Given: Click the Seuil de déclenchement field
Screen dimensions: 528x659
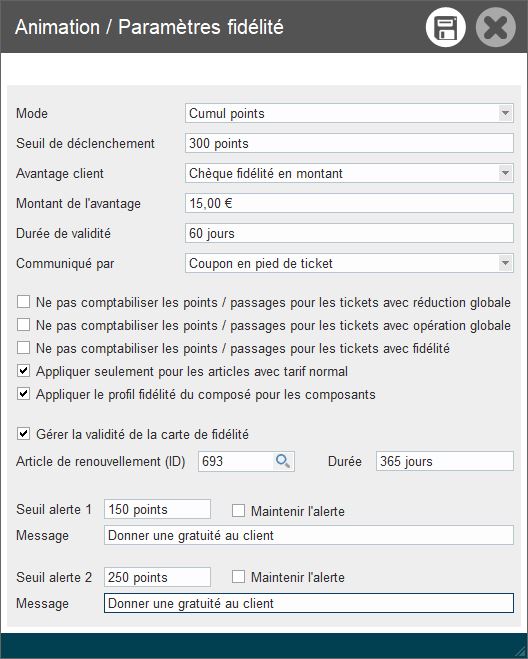Looking at the screenshot, I should 349,143.
